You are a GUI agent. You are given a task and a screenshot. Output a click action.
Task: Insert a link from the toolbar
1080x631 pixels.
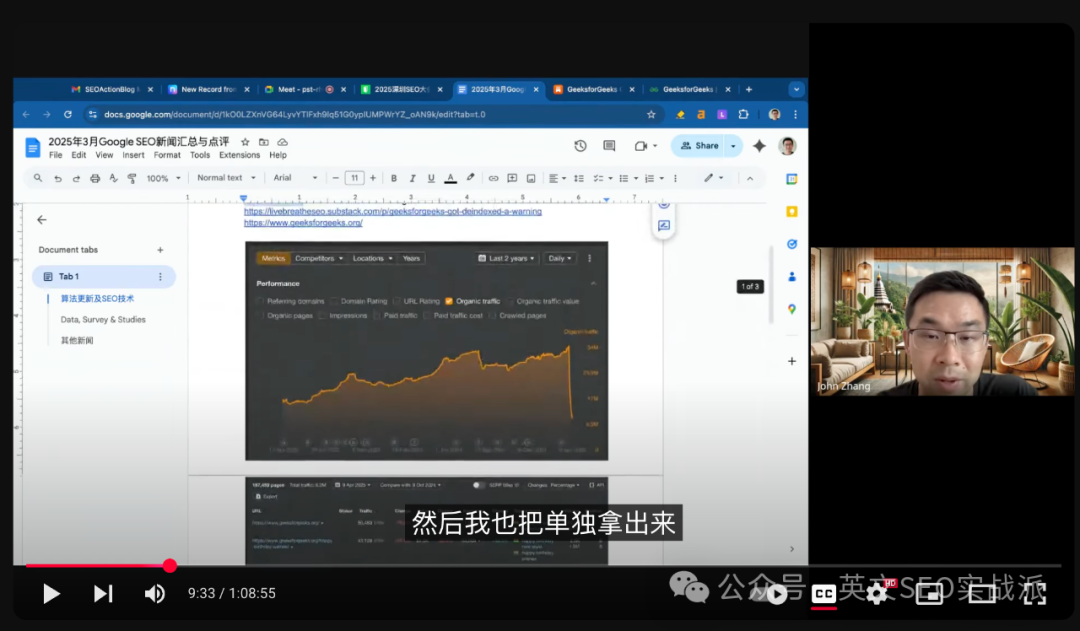493,178
